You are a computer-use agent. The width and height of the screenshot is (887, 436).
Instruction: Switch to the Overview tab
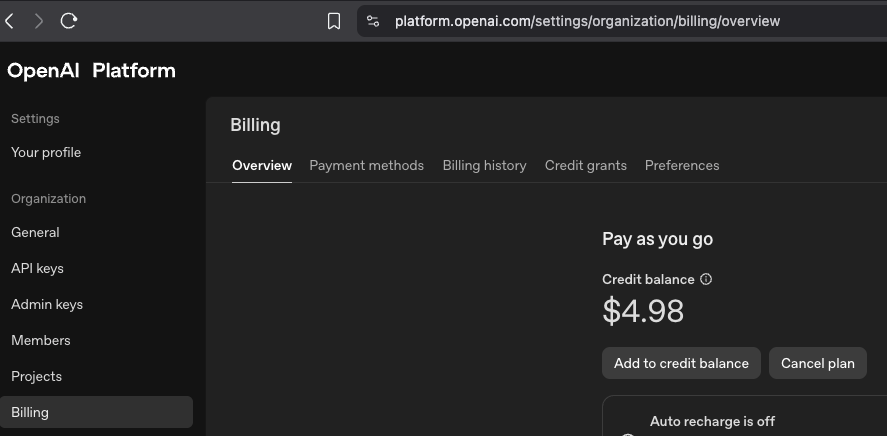(262, 166)
